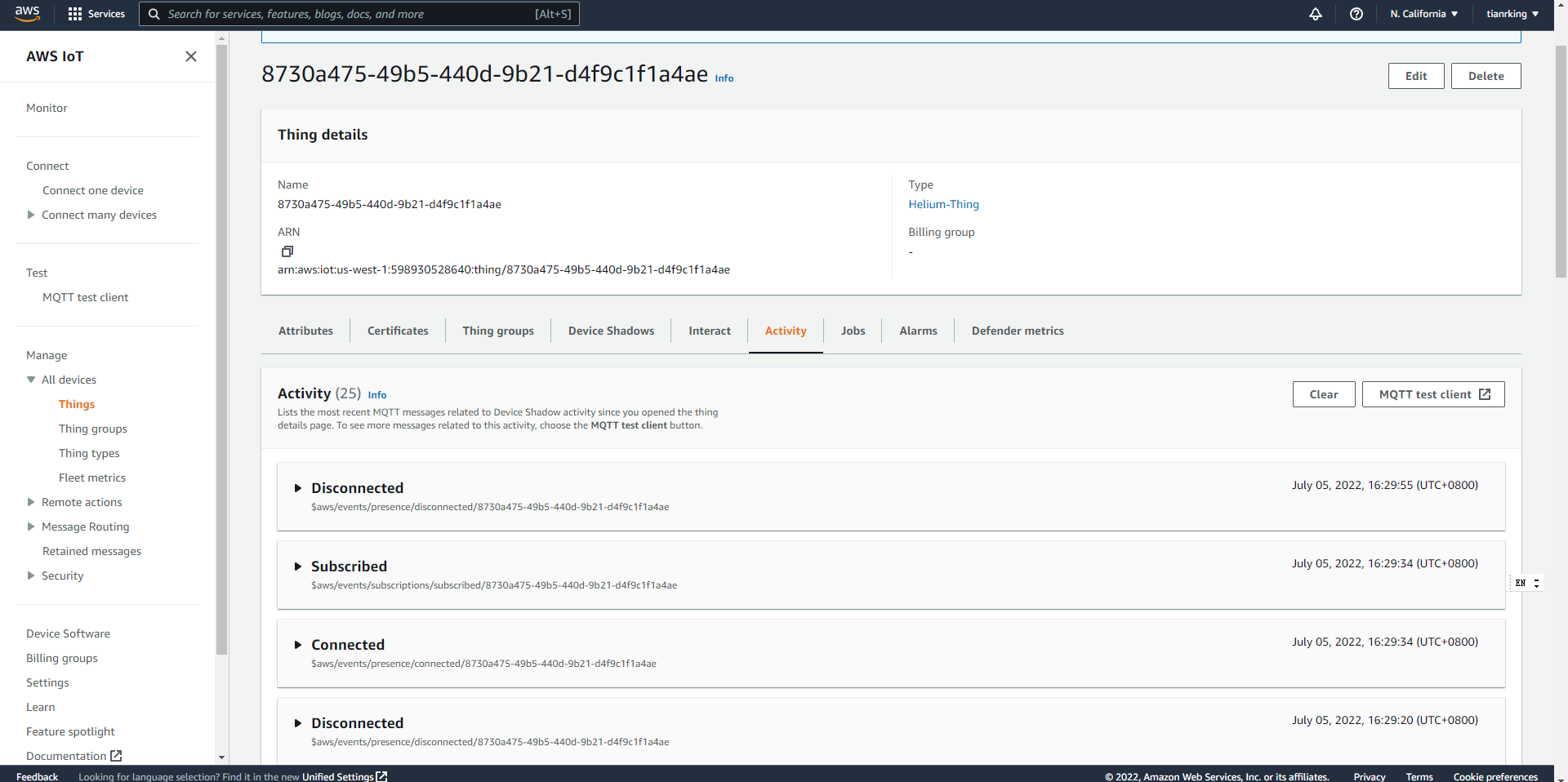Click the EN language indicator

(1520, 583)
